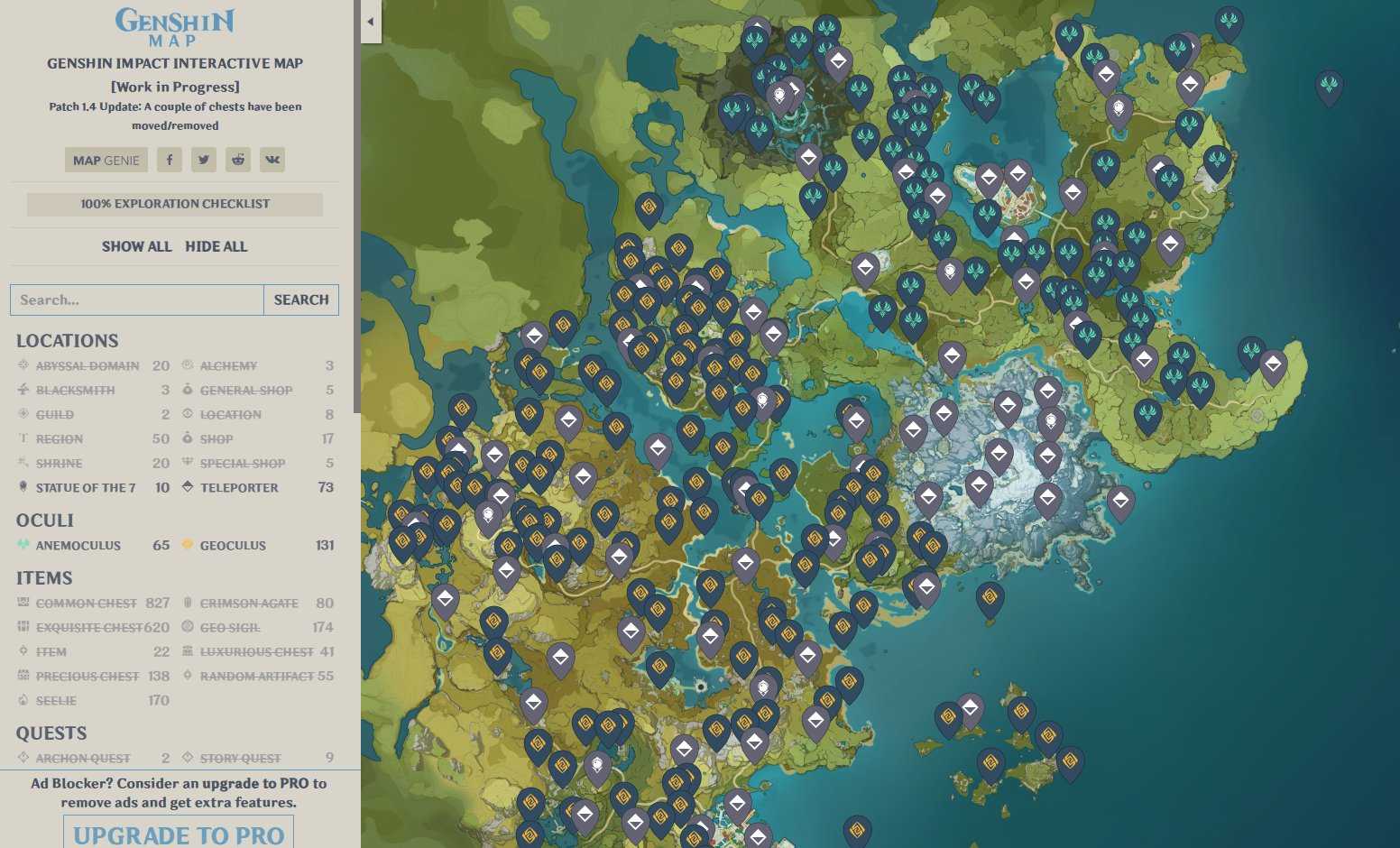Screen dimensions: 1400x848
Task: Click the Patch 1.4 Update notice text
Action: (175, 116)
